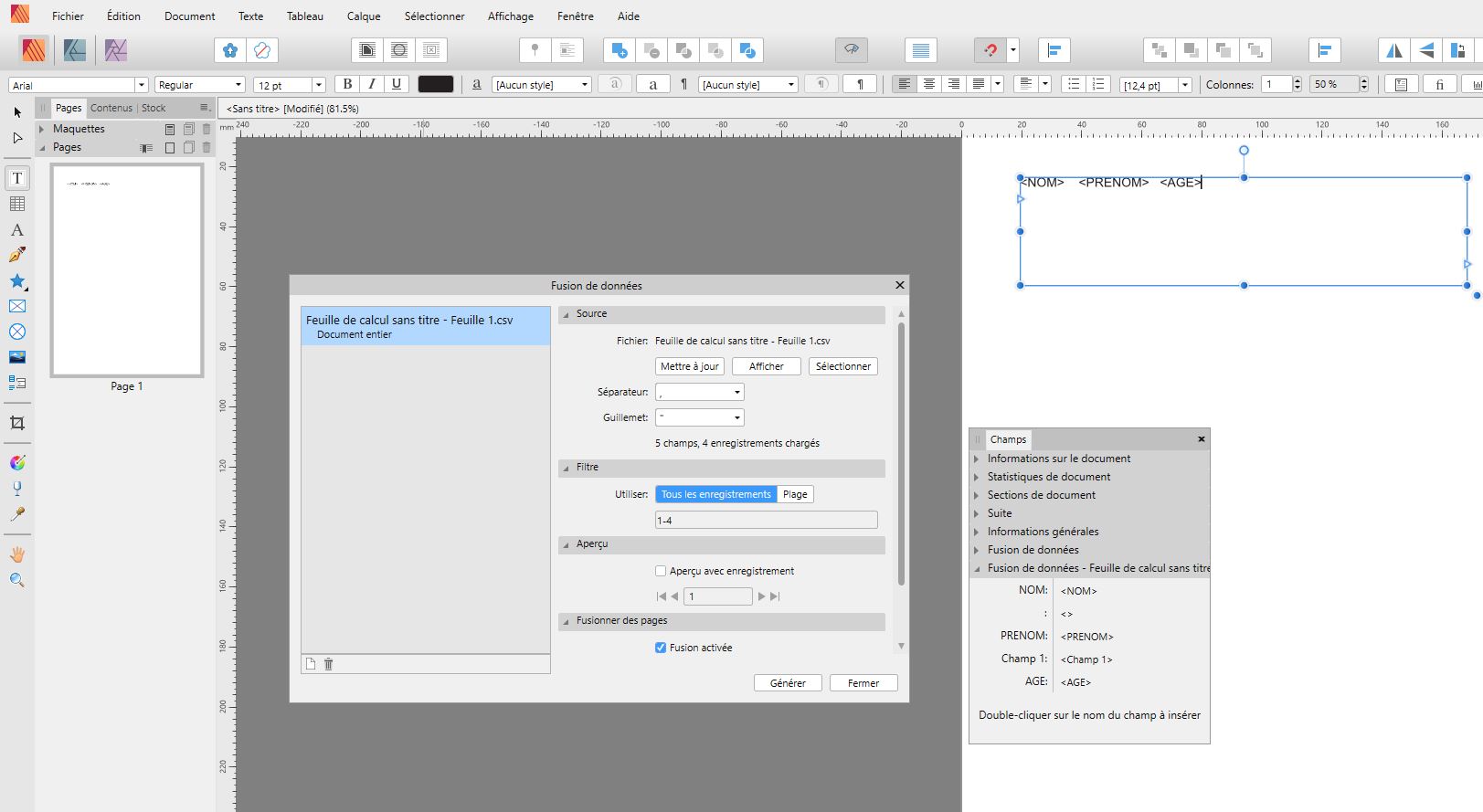Image resolution: width=1483 pixels, height=812 pixels.
Task: Select the Zoom magnifier tool
Action: point(16,580)
